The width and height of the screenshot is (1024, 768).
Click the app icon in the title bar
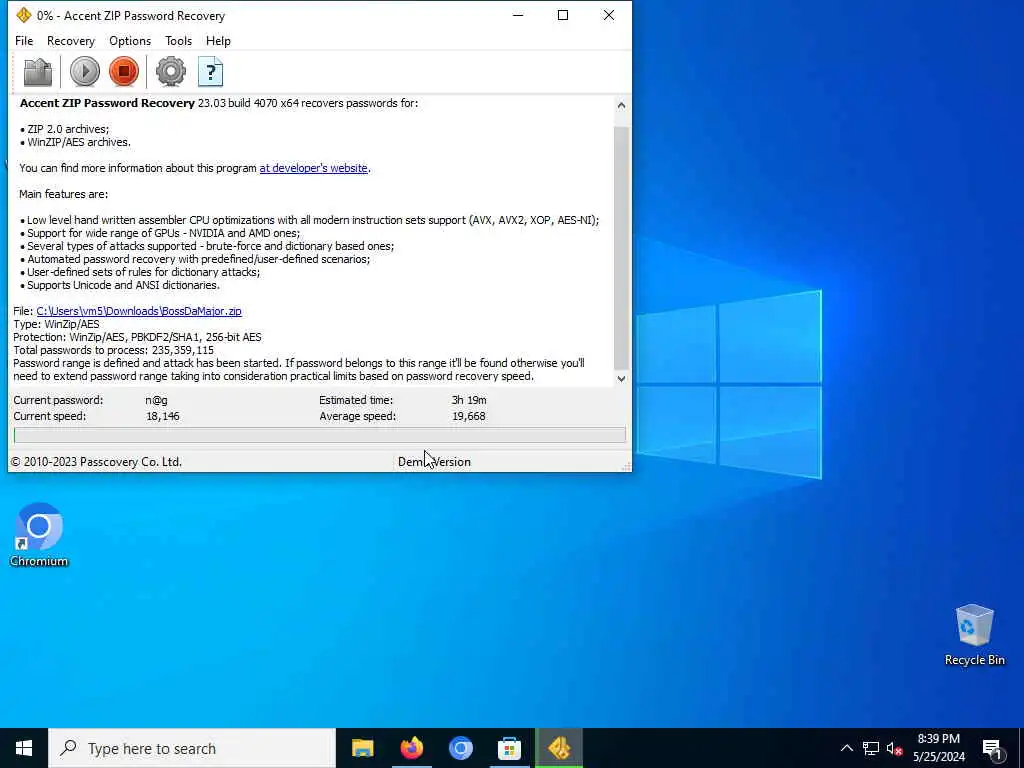[24, 15]
